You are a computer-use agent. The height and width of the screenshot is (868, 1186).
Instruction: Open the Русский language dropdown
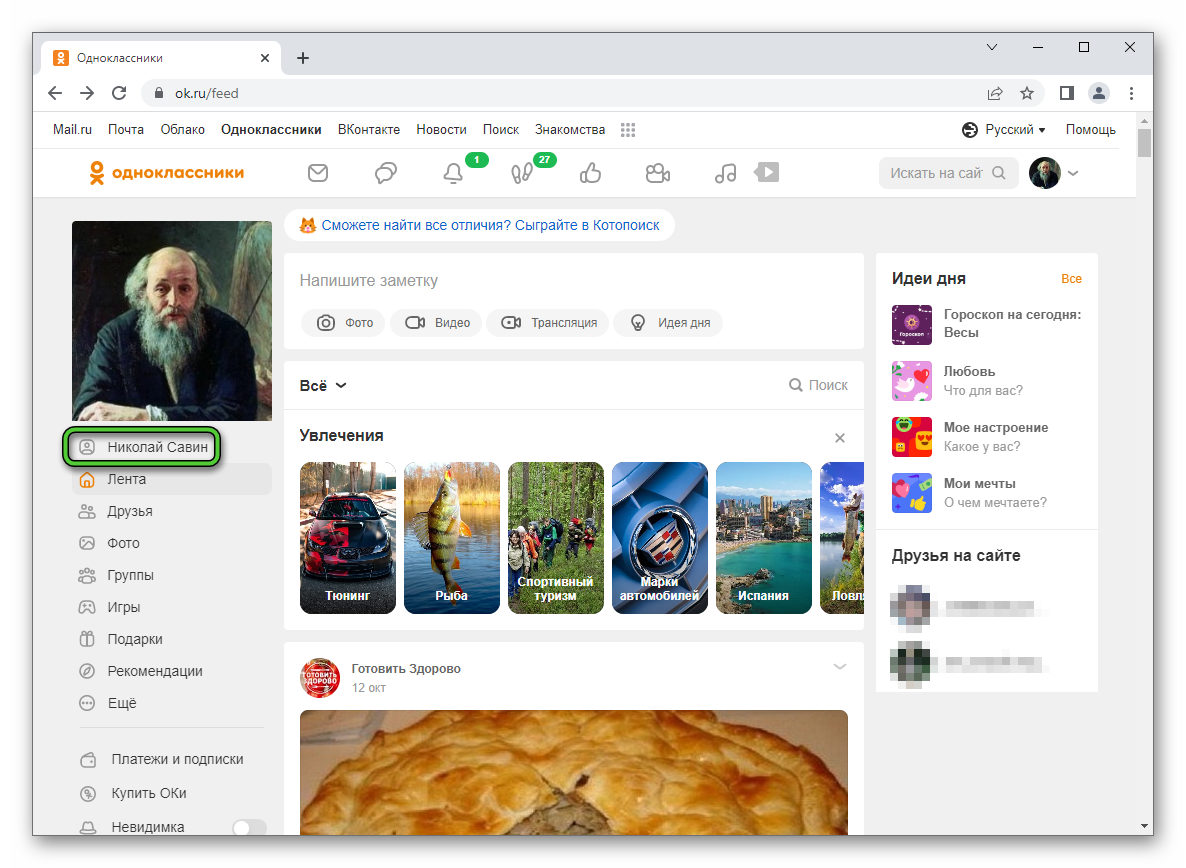1004,129
